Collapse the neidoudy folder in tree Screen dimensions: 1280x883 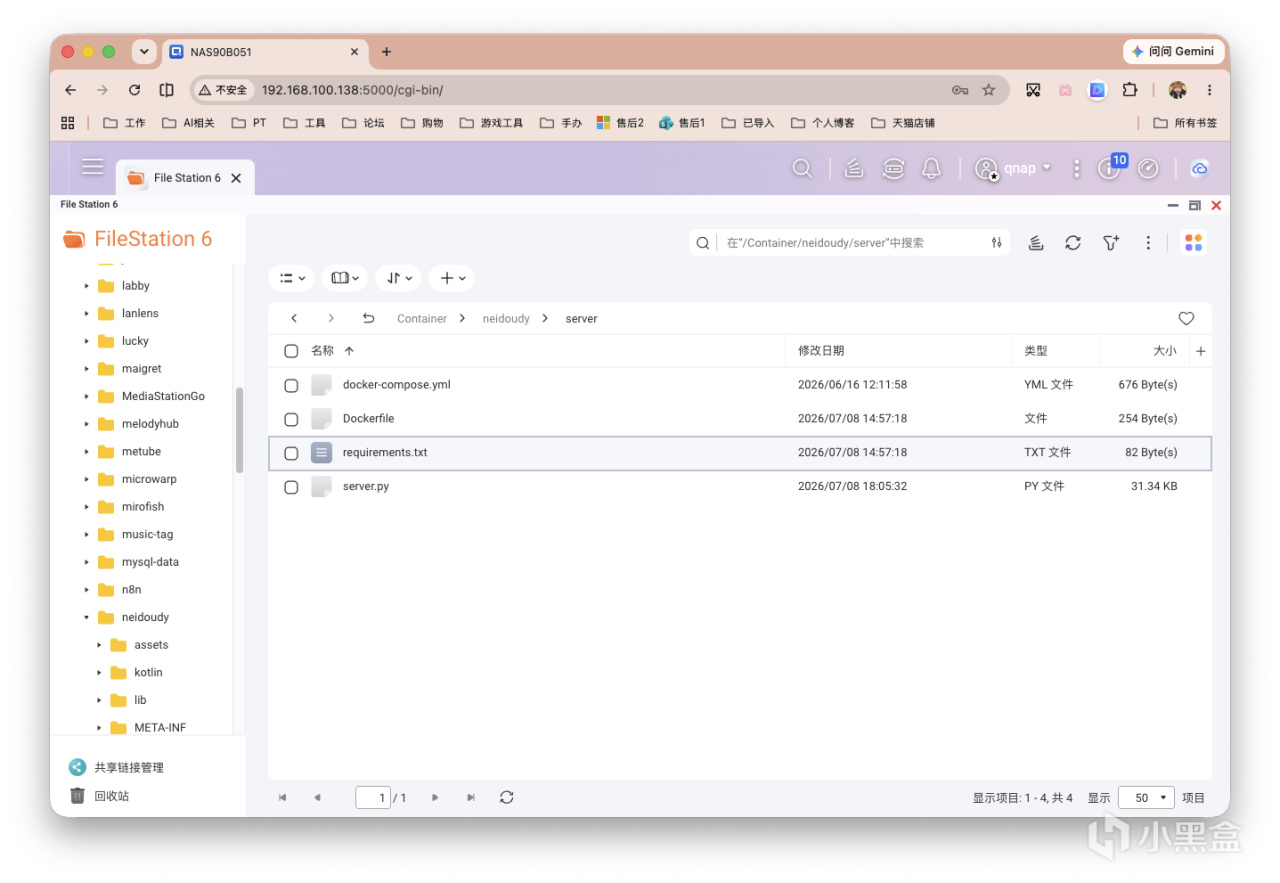pos(87,617)
